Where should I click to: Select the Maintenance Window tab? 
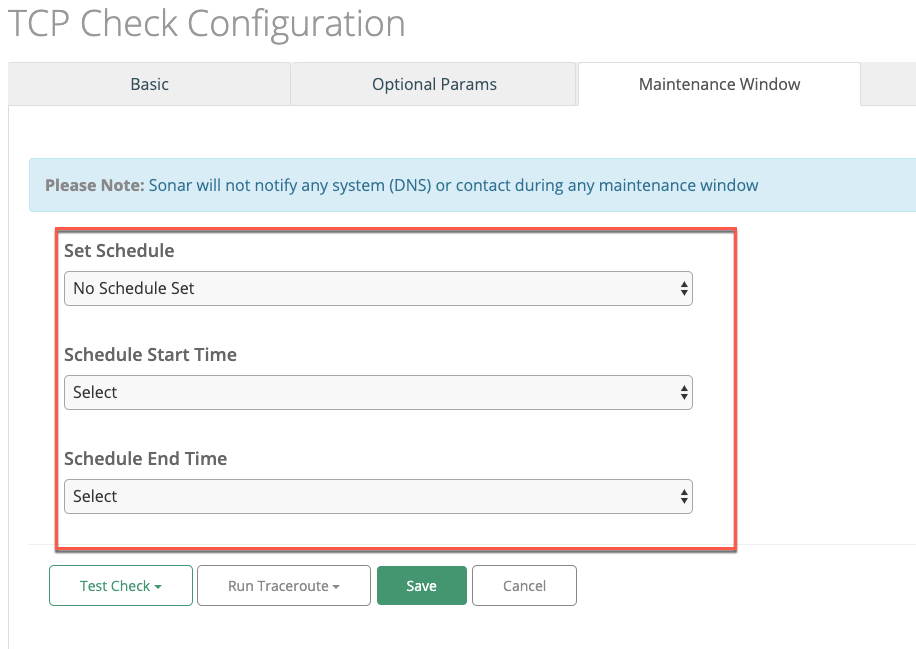click(x=719, y=84)
